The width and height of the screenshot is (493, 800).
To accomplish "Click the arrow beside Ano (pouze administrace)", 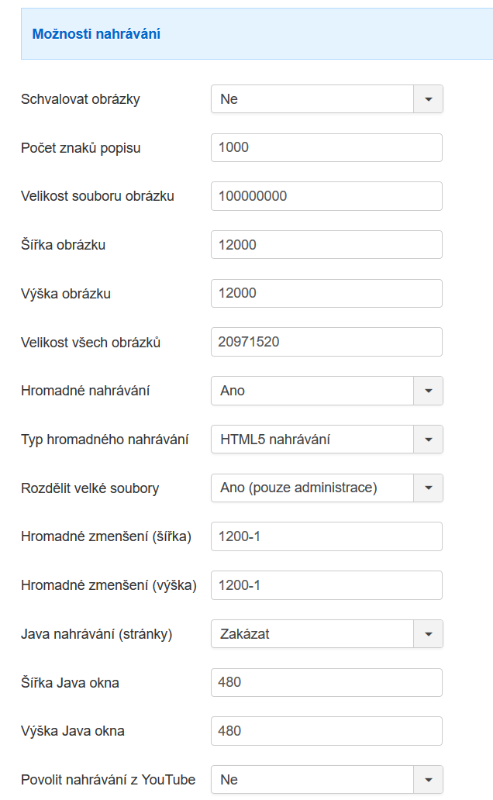I will (x=428, y=488).
